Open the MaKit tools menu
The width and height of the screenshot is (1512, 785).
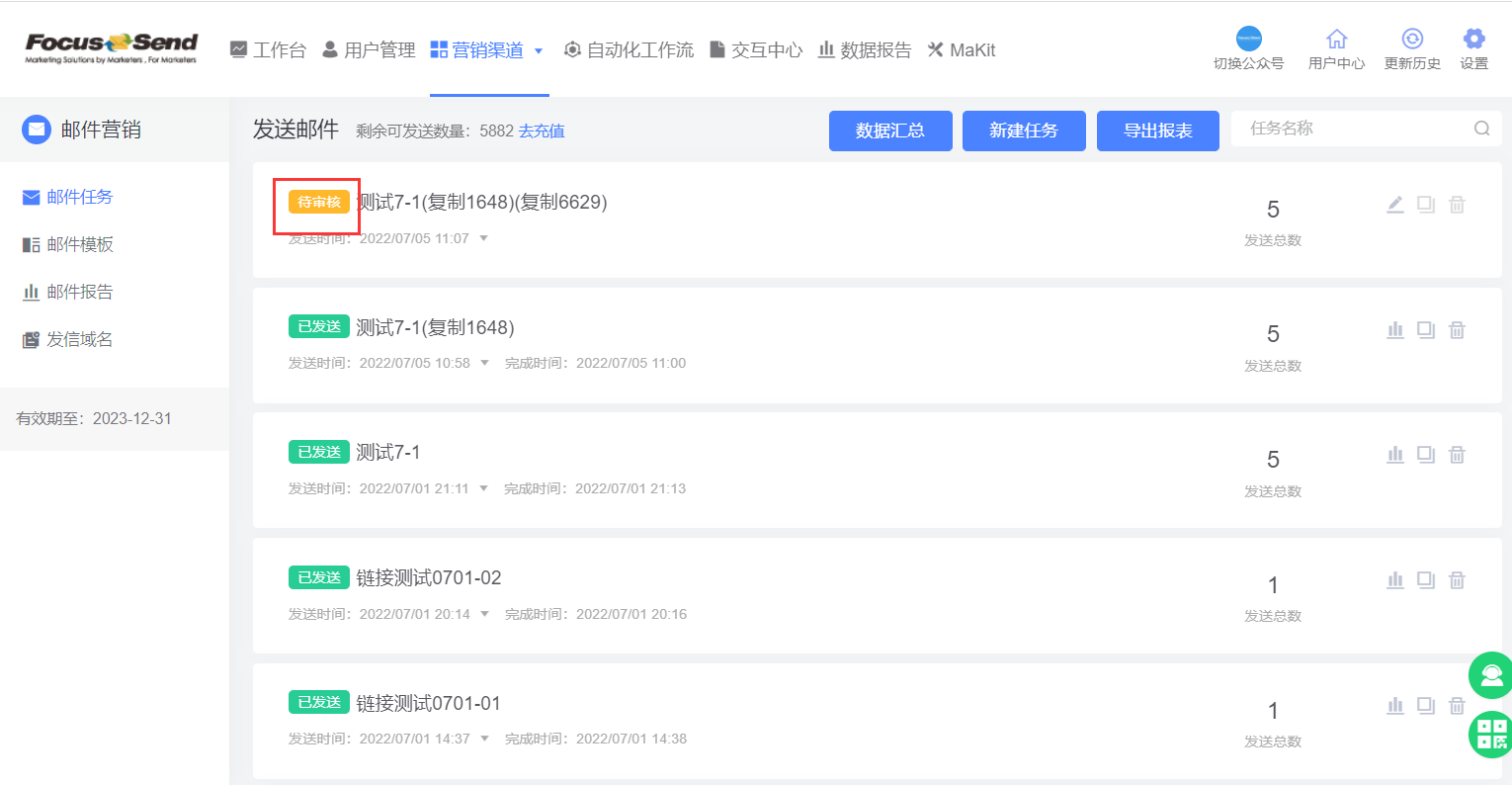tap(962, 49)
